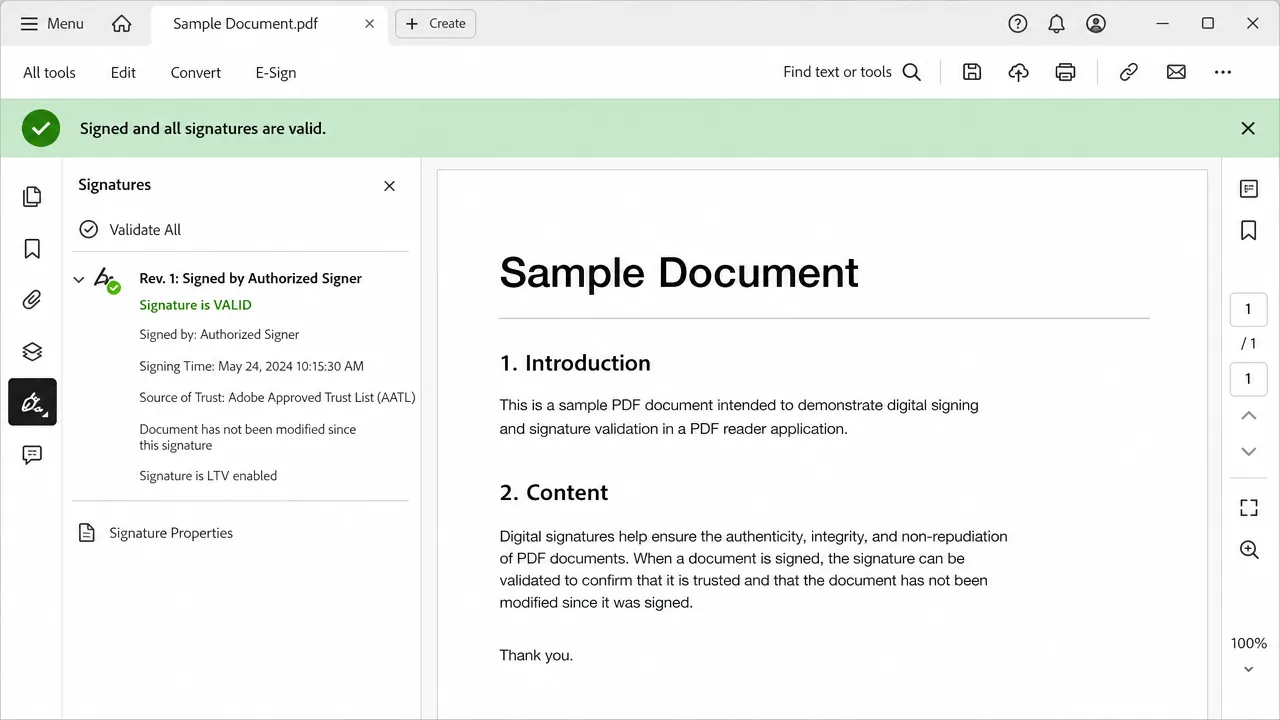Close the Signatures panel
This screenshot has width=1280, height=720.
tap(390, 186)
